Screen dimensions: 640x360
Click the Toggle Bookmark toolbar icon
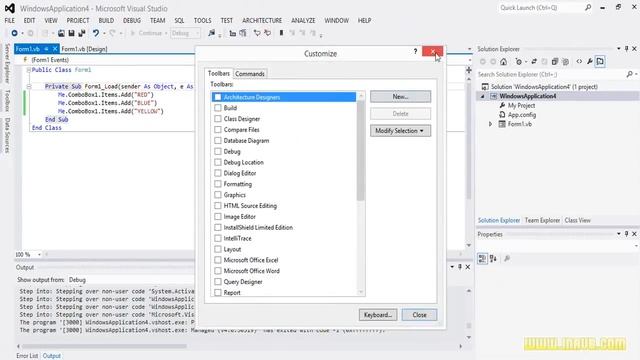pos(281,33)
